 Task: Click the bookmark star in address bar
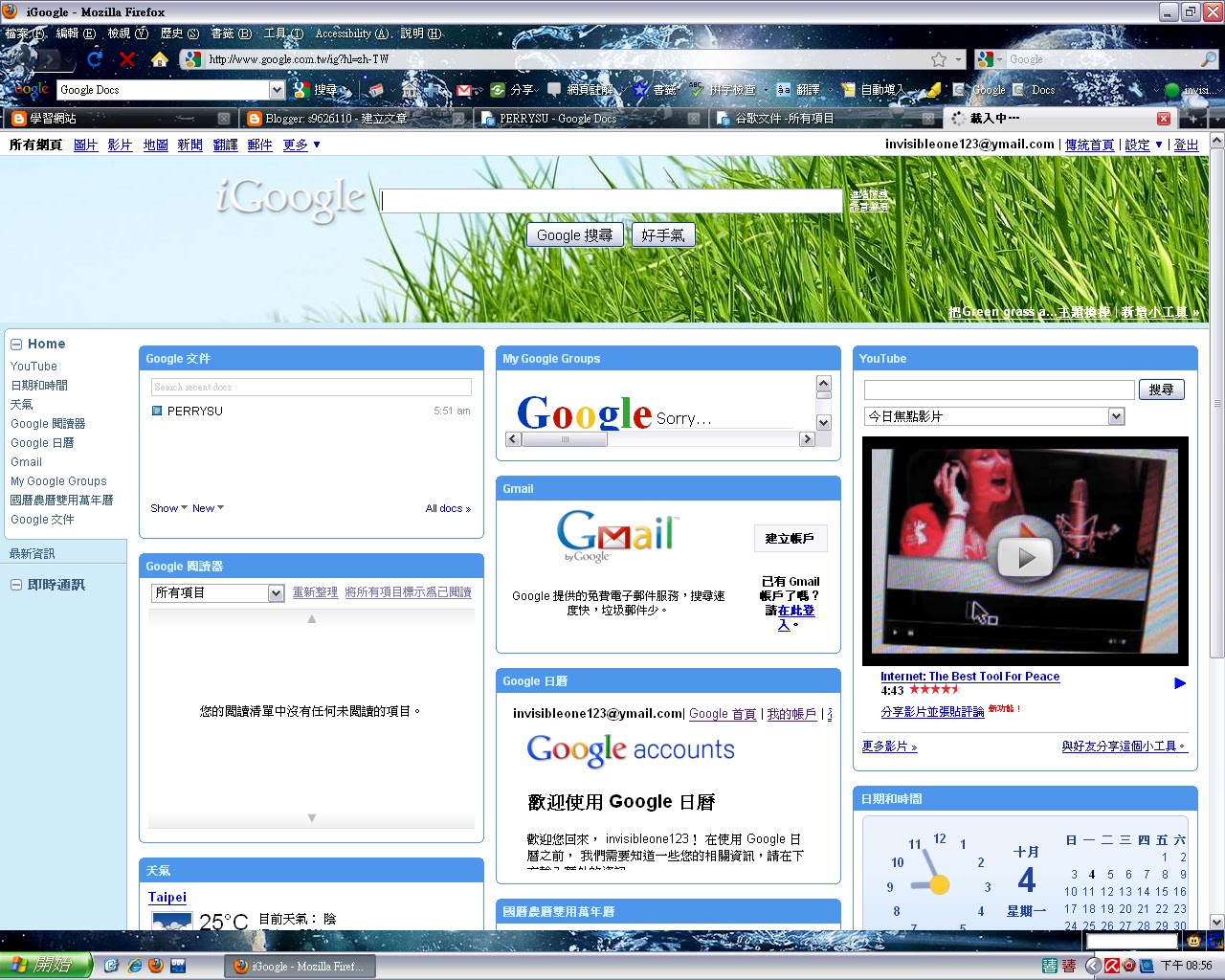coord(939,59)
